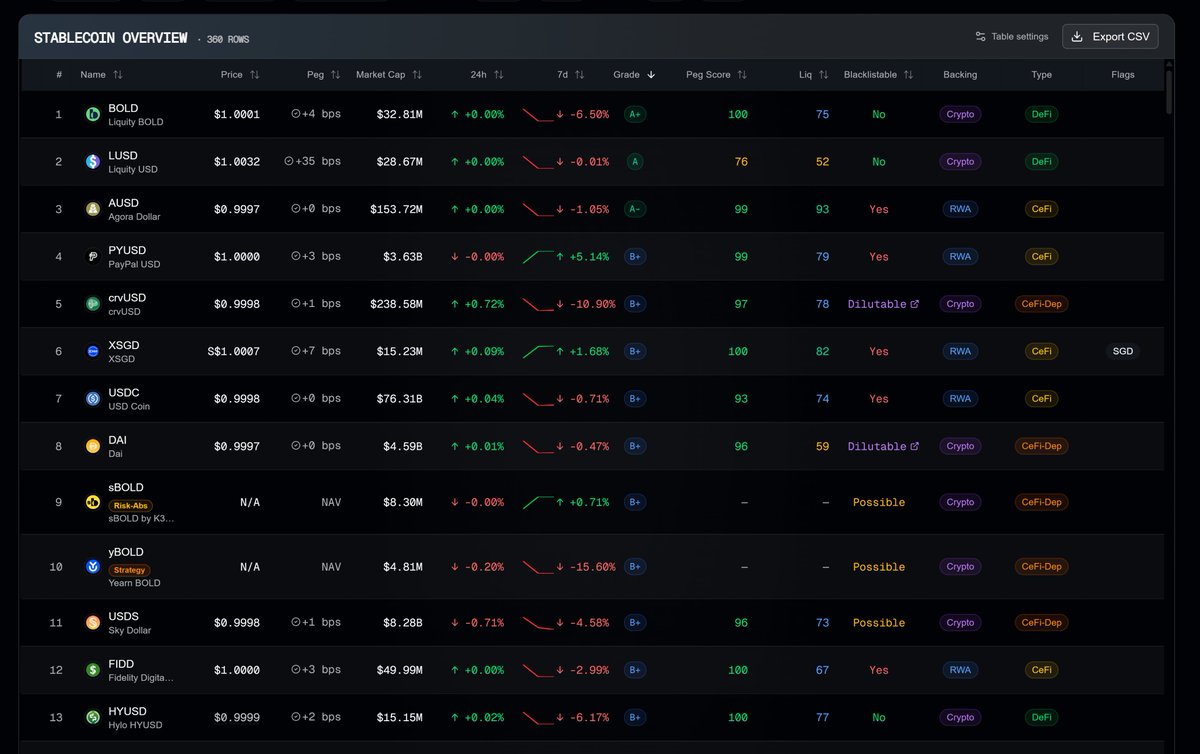Click the Crypto backing badge for LUSD

(x=960, y=162)
